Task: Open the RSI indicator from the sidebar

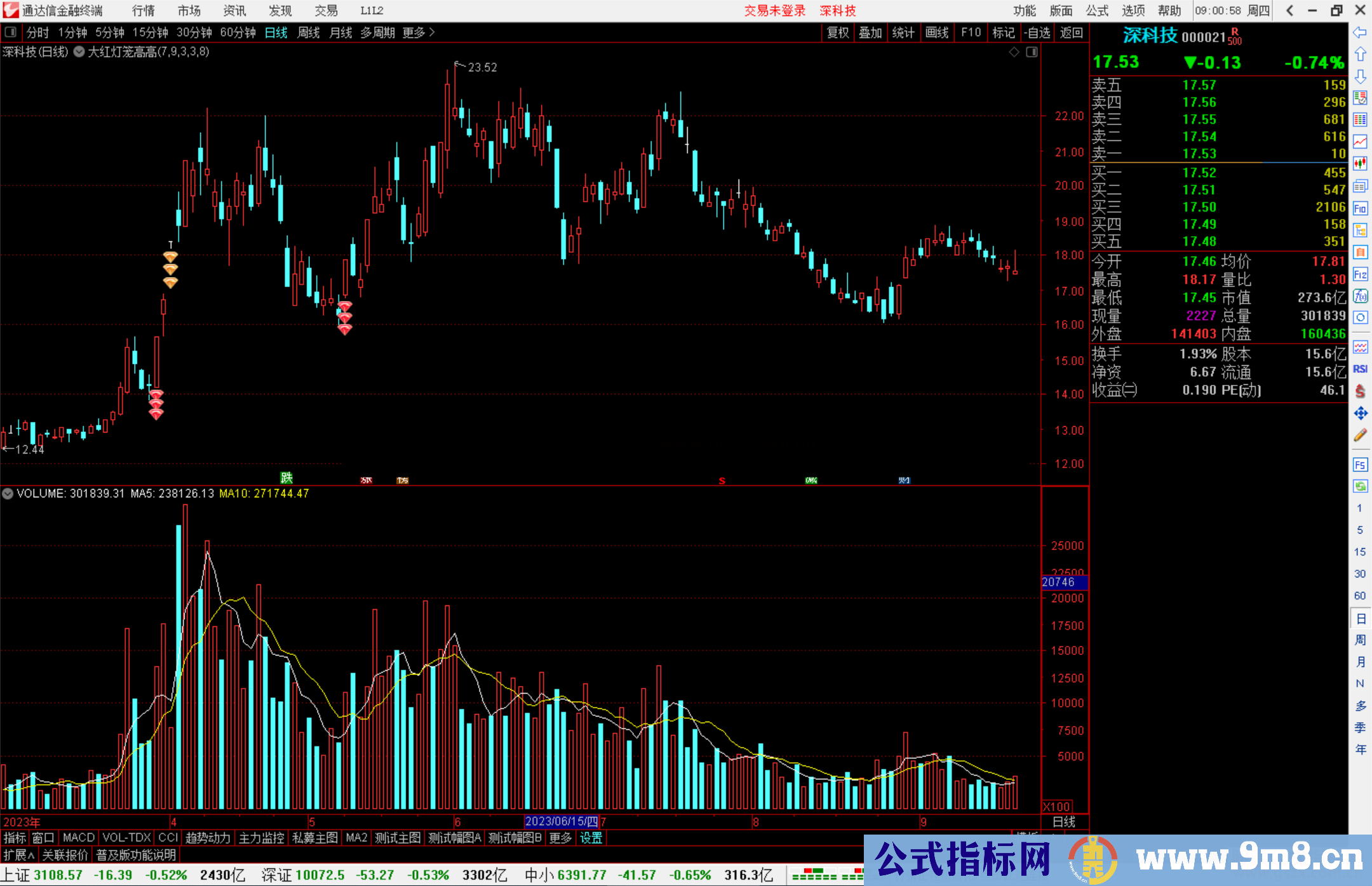Action: (1360, 369)
